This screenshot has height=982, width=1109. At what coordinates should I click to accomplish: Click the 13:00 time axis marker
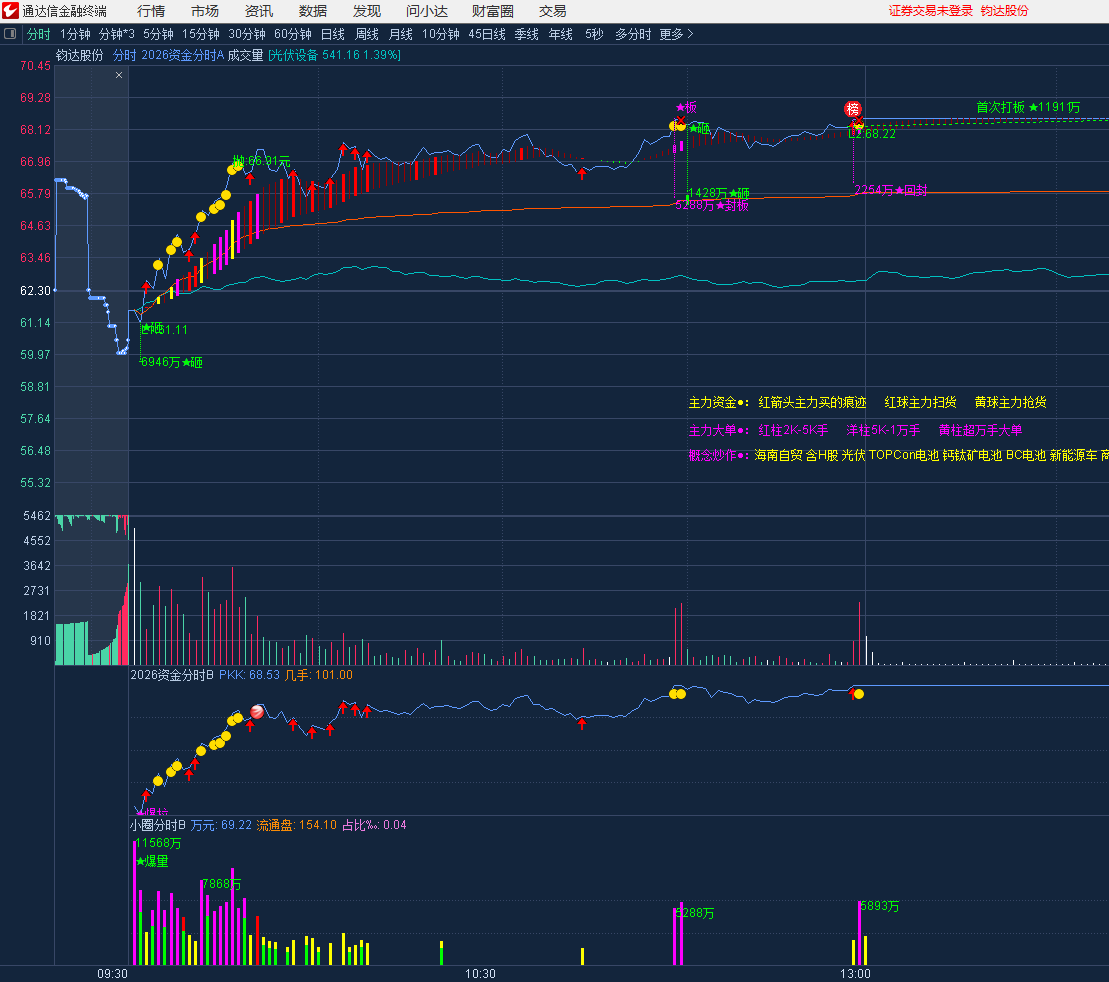tap(855, 973)
